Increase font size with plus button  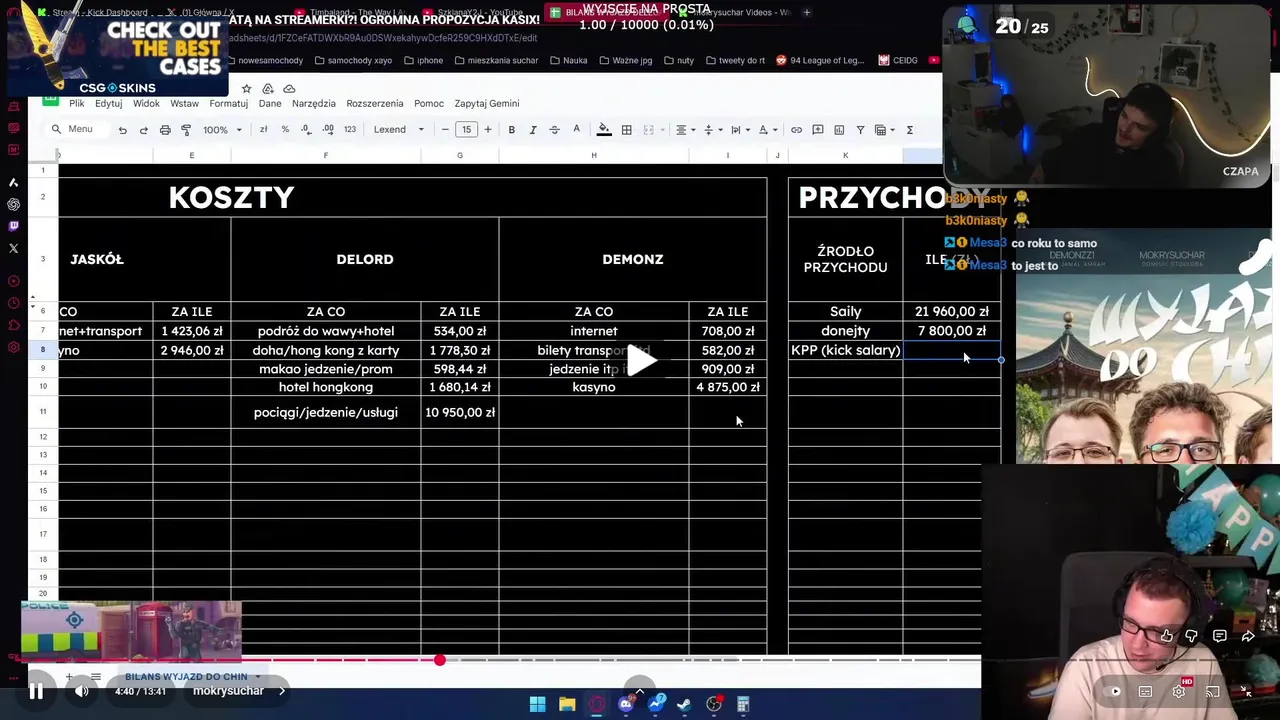pyautogui.click(x=488, y=130)
